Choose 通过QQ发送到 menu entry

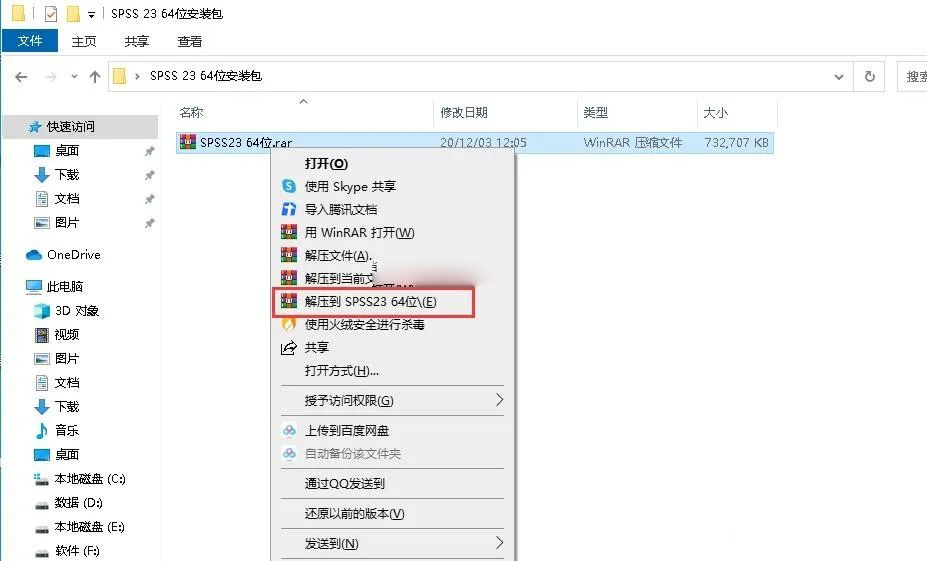click(393, 484)
